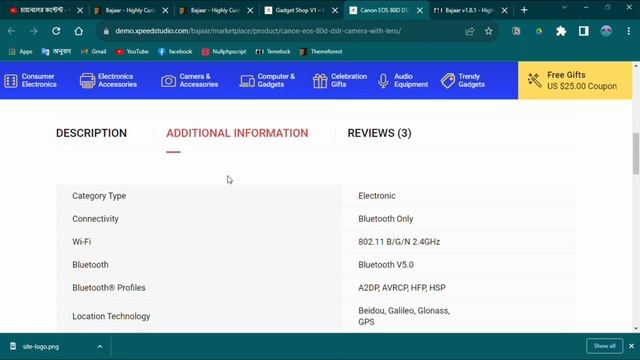This screenshot has width=640, height=360.
Task: Click the Free Gifts US $25.00 Coupon banner
Action: (575, 80)
